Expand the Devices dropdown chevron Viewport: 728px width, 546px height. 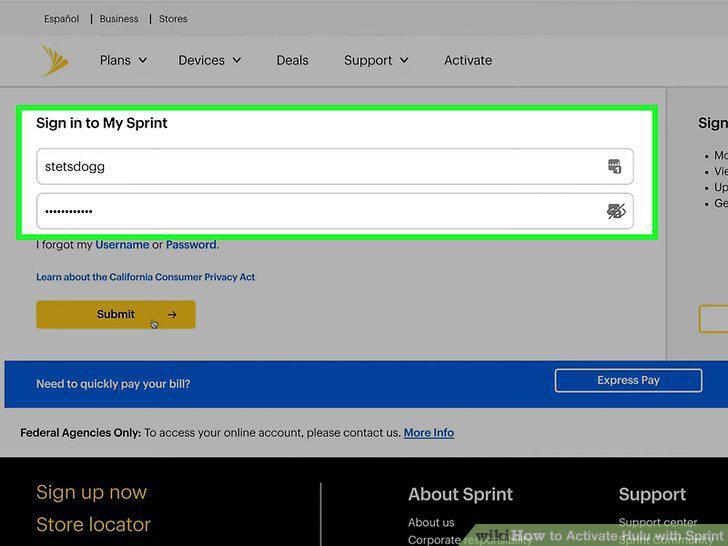point(237,60)
